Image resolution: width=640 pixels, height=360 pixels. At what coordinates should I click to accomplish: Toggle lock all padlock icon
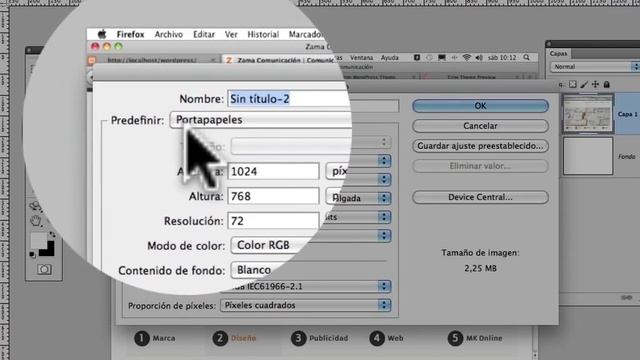(607, 84)
